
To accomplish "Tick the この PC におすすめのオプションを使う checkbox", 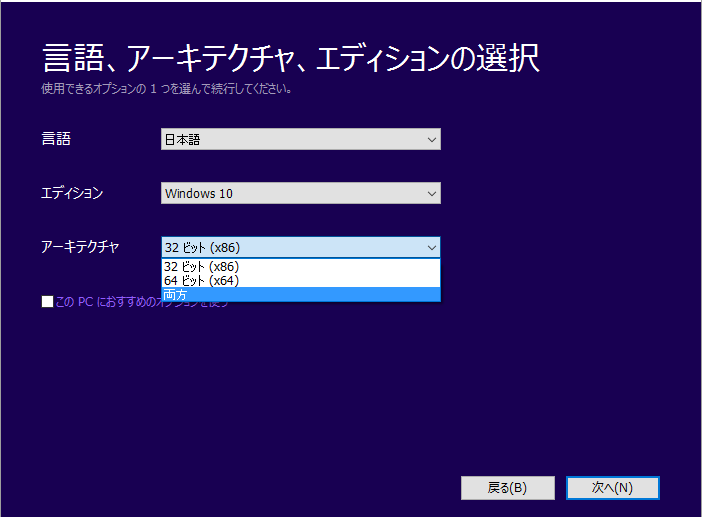I will 47,302.
